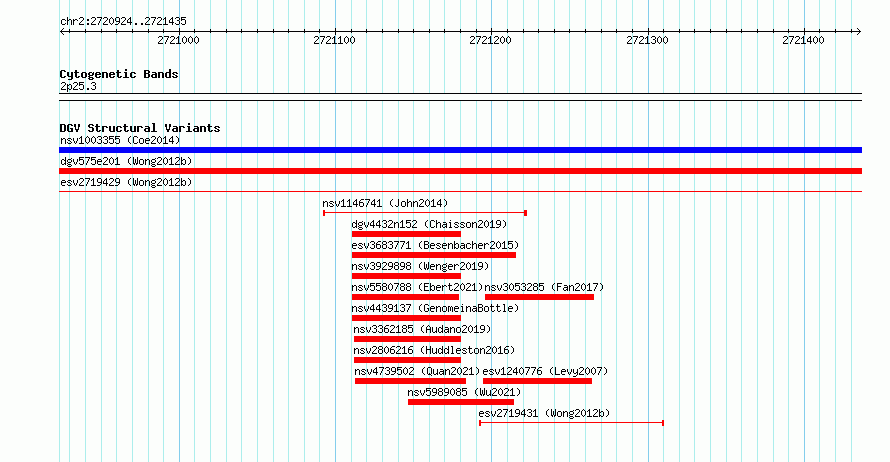Select the red bar under nsv3053285
Viewport: 890px width, 462px height.
(539, 297)
